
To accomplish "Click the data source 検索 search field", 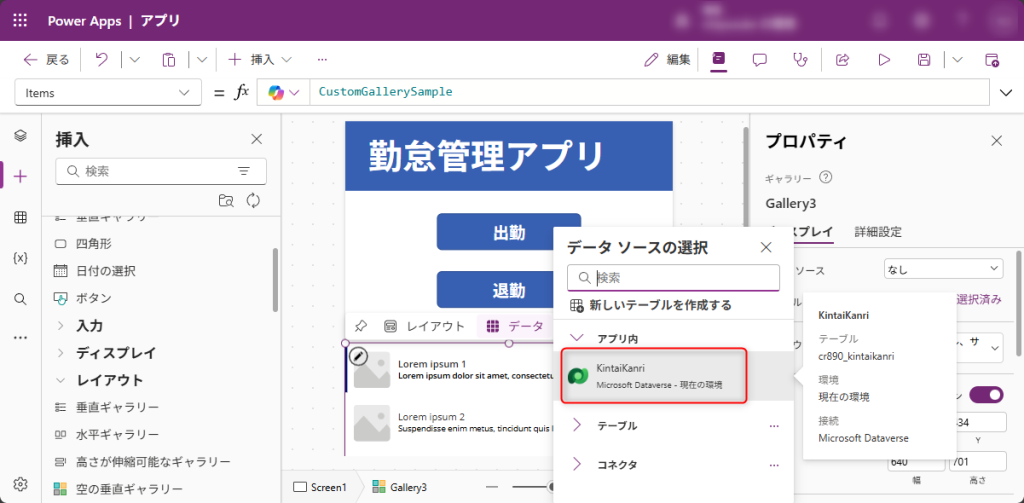I will click(x=673, y=278).
